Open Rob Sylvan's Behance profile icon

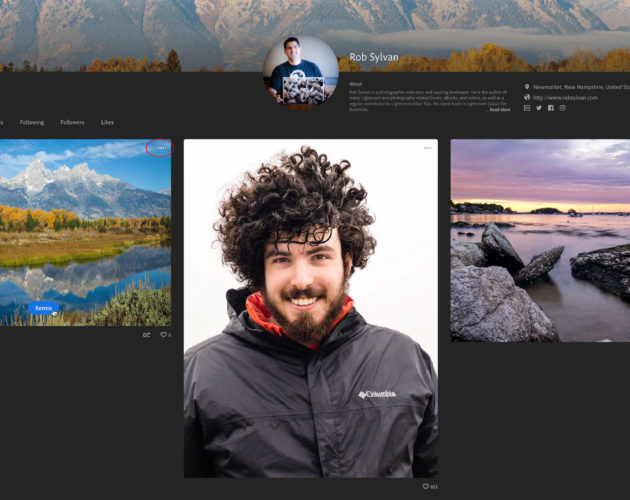tap(527, 108)
